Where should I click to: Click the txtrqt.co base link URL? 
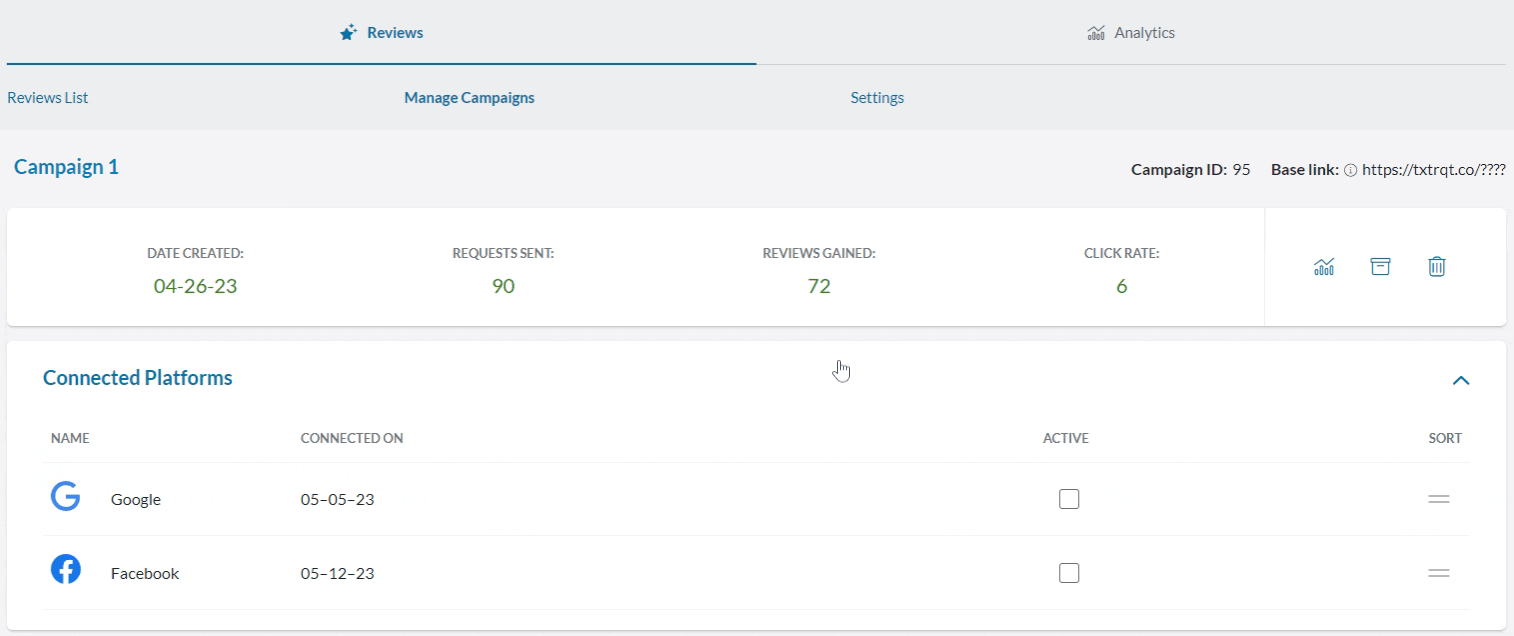1433,170
